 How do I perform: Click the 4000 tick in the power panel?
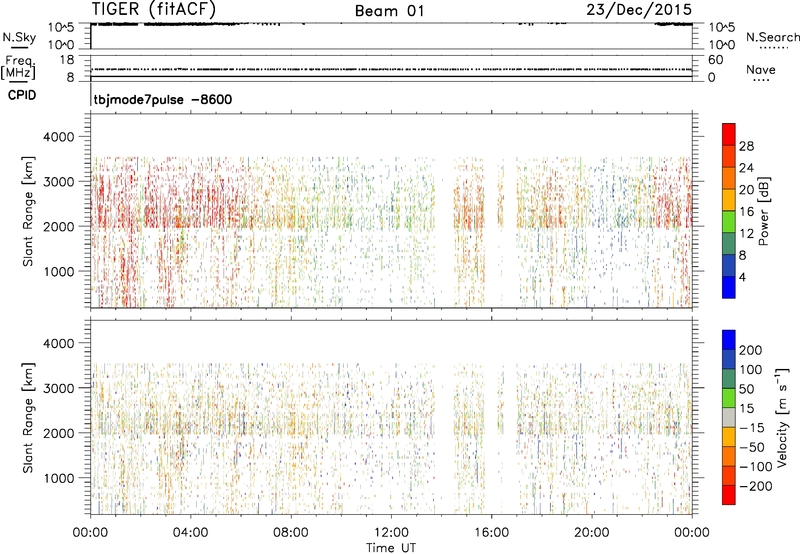(x=59, y=137)
